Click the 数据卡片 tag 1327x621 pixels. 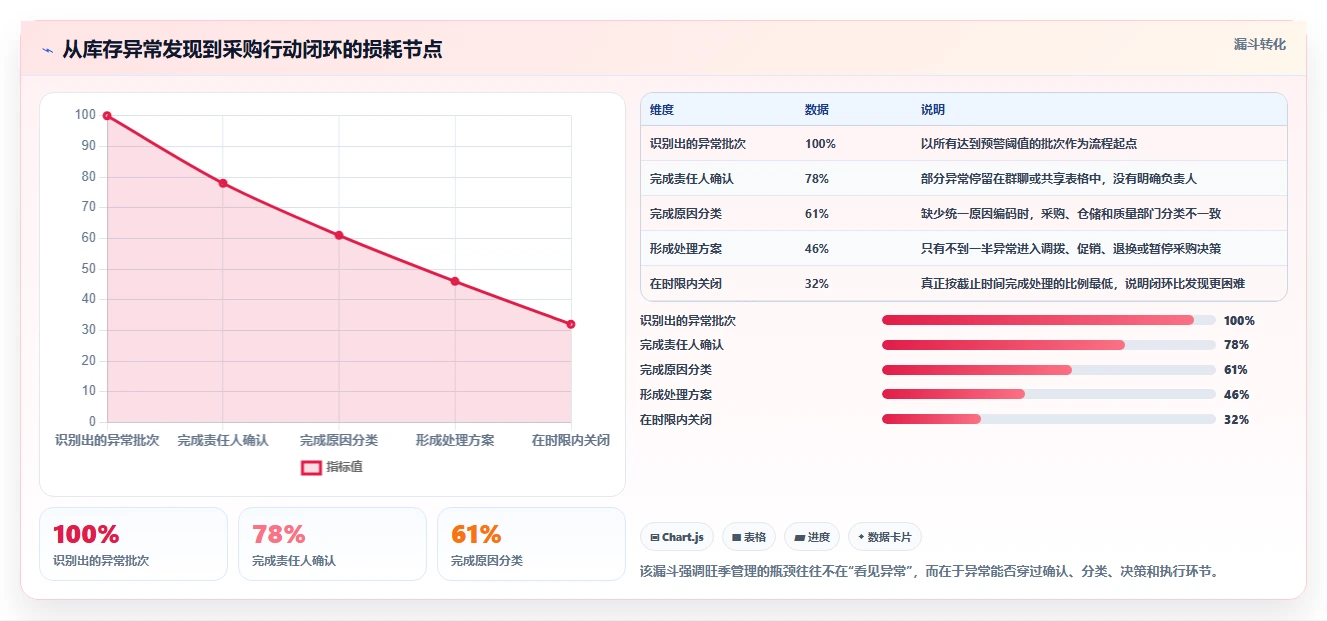tap(885, 537)
